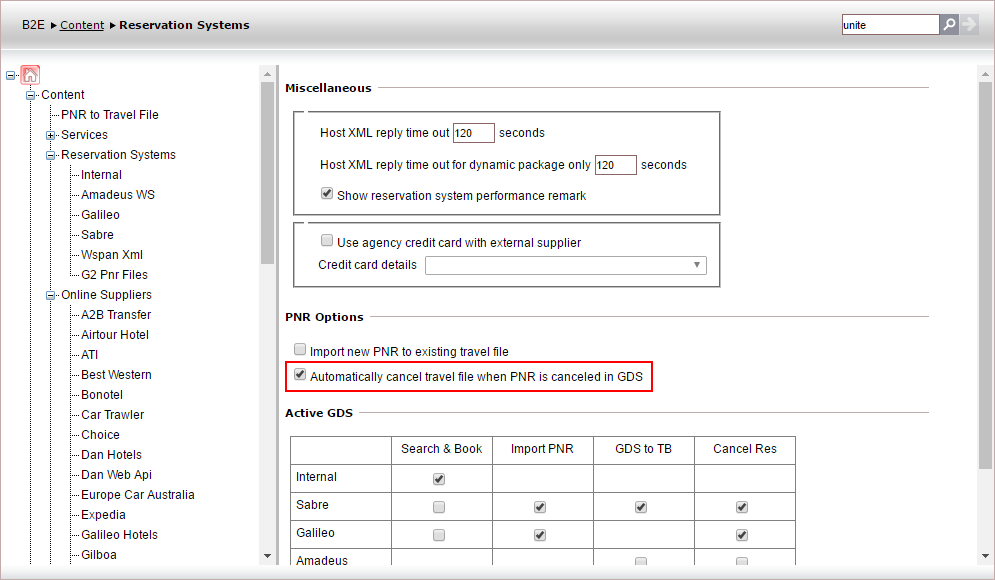
Task: Open the Credit card details dropdown
Action: tap(565, 265)
